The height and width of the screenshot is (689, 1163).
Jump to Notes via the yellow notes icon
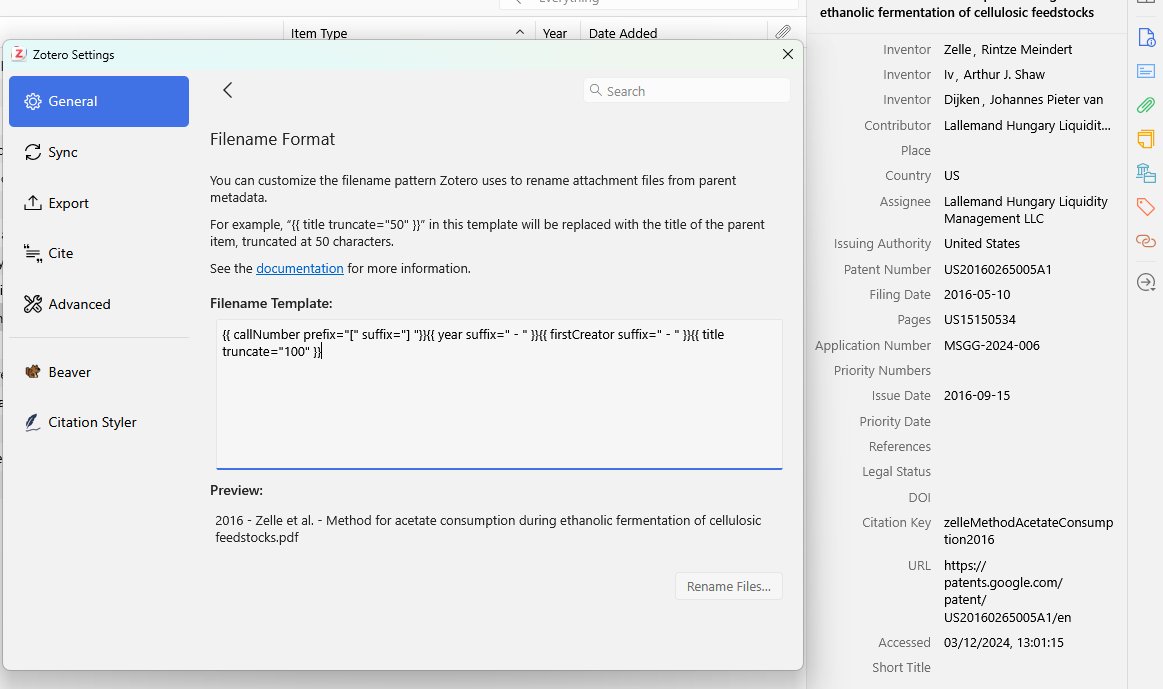coord(1146,139)
